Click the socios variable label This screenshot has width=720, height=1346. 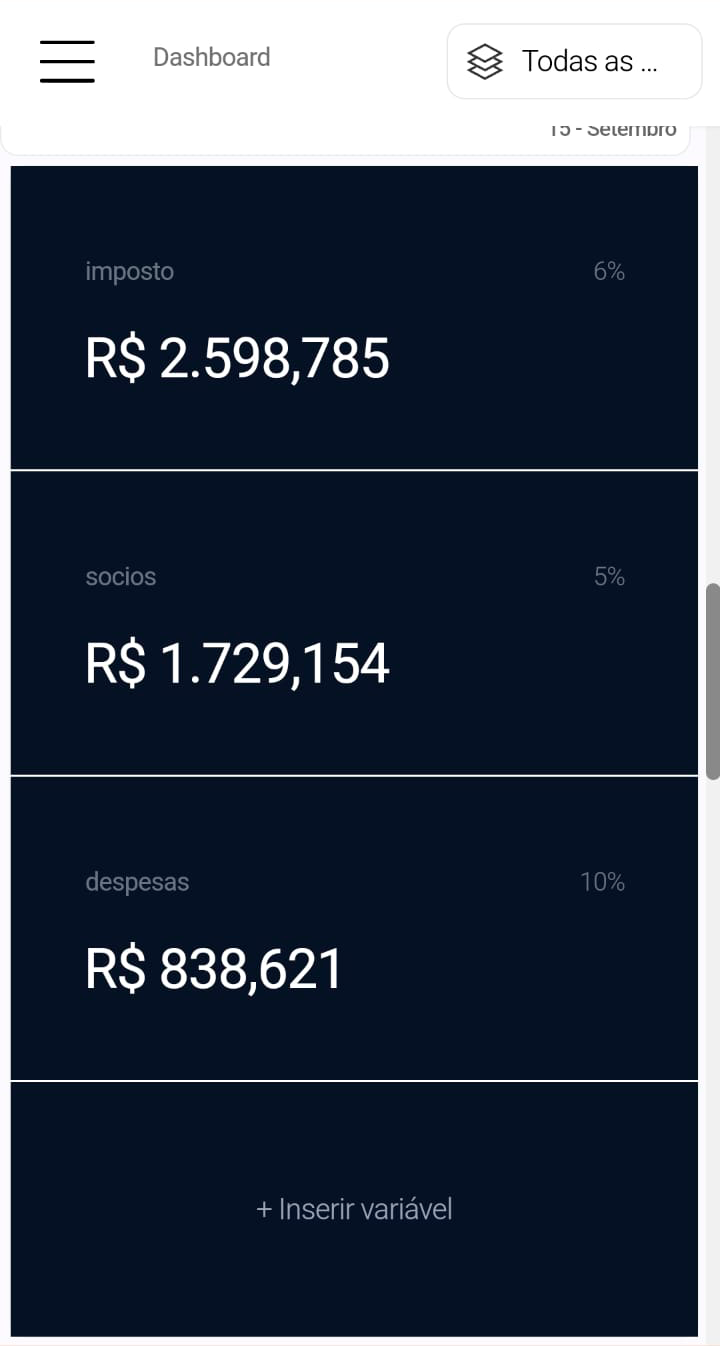(121, 577)
